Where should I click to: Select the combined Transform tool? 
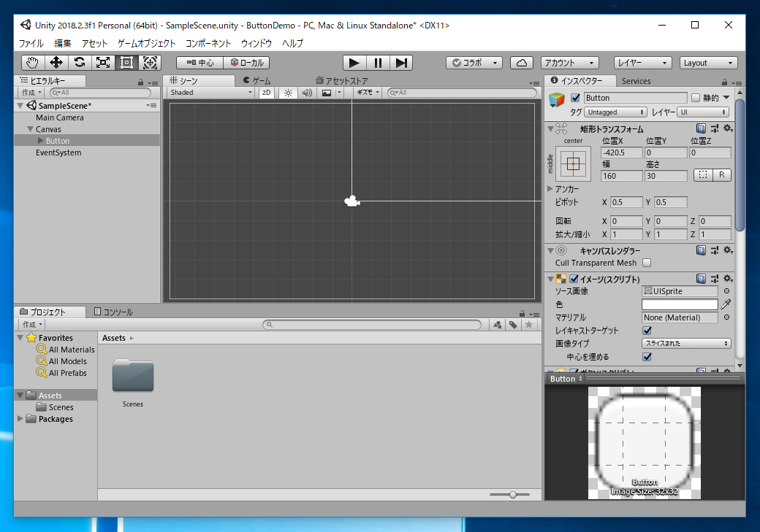(150, 63)
